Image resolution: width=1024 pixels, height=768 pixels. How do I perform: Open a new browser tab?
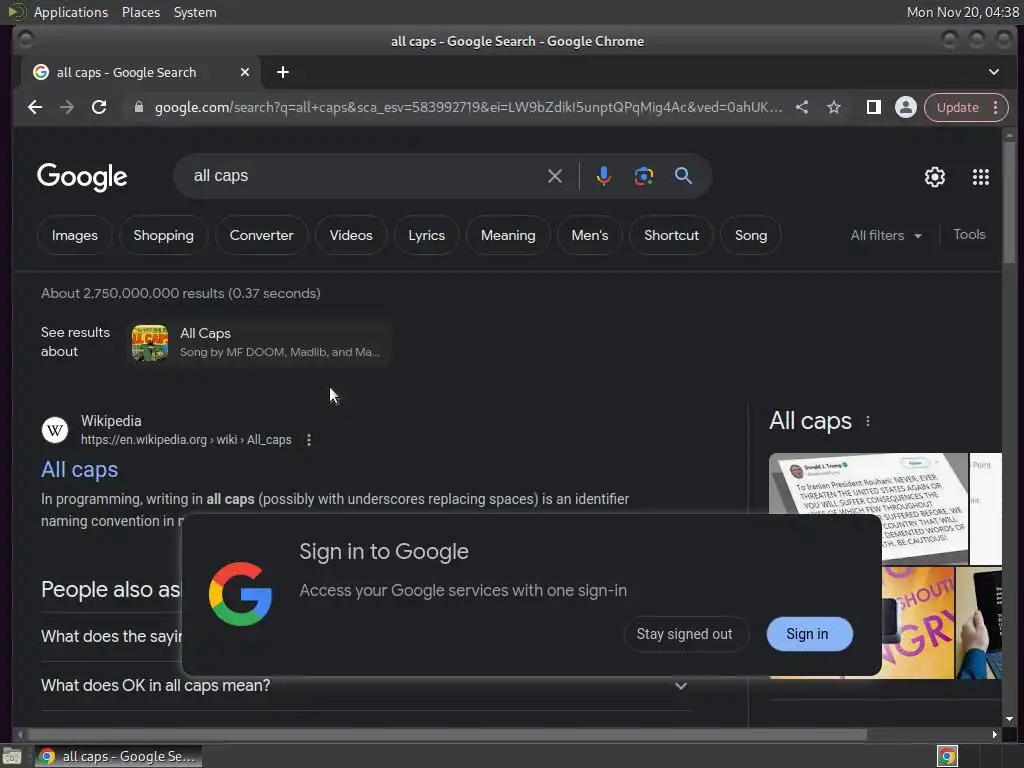pyautogui.click(x=283, y=72)
